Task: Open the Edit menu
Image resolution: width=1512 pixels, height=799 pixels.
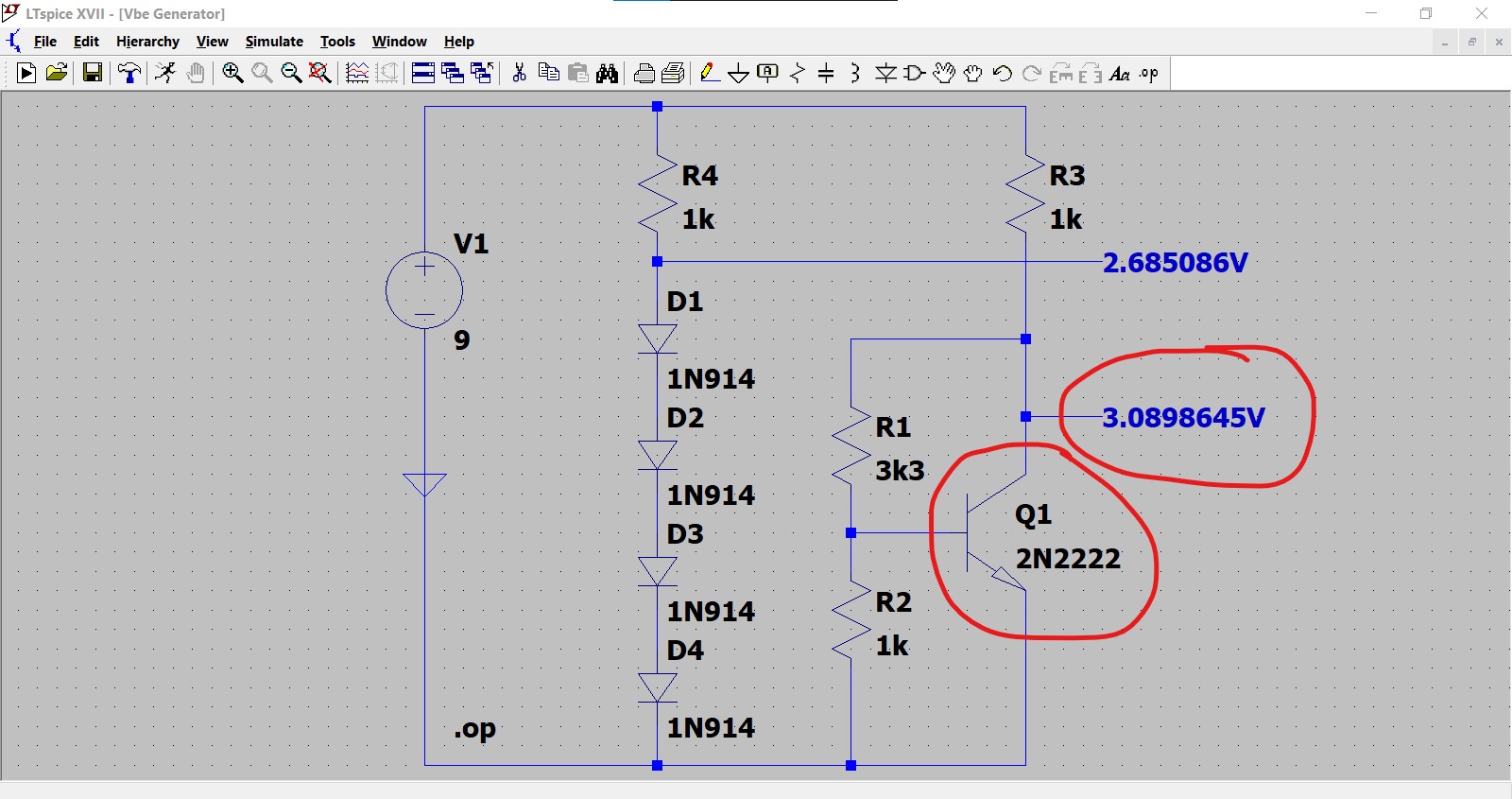Action: [x=86, y=42]
